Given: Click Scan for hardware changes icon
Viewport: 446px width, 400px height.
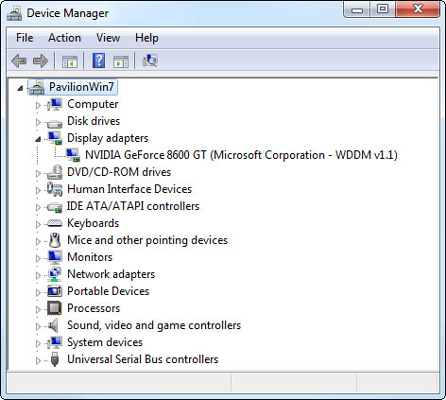Looking at the screenshot, I should (150, 60).
